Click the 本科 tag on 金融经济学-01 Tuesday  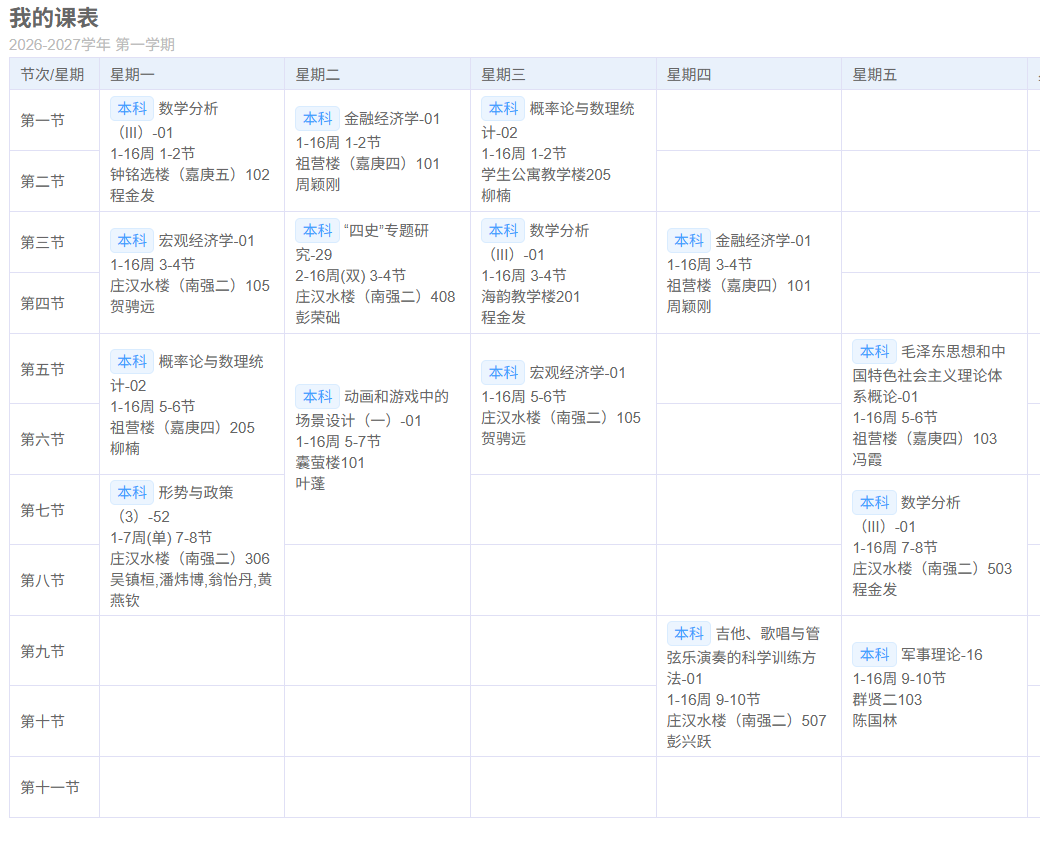tap(317, 119)
